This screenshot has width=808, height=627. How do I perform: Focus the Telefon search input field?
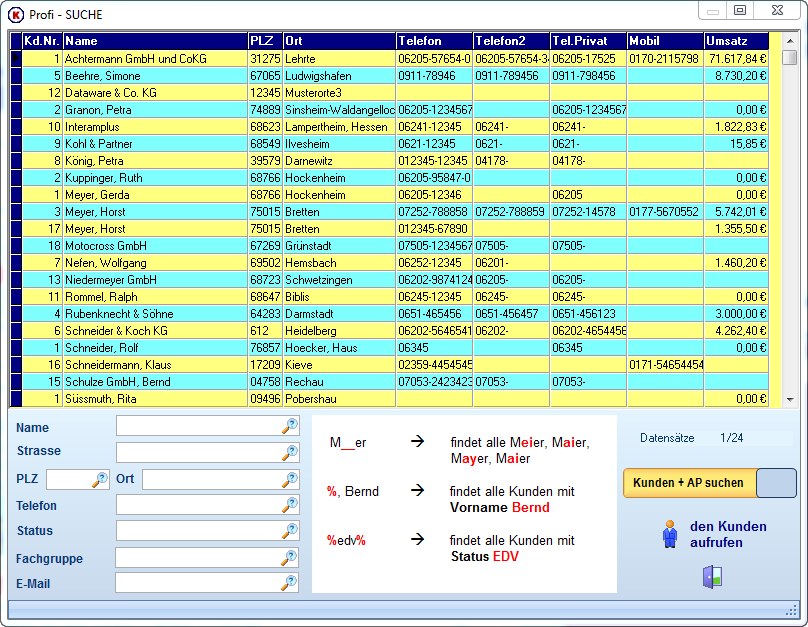[x=207, y=504]
